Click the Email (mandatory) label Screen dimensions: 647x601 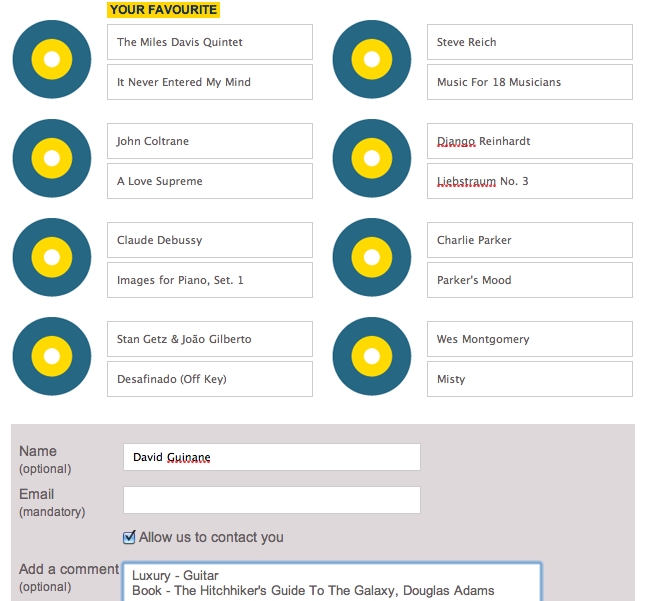[x=52, y=502]
